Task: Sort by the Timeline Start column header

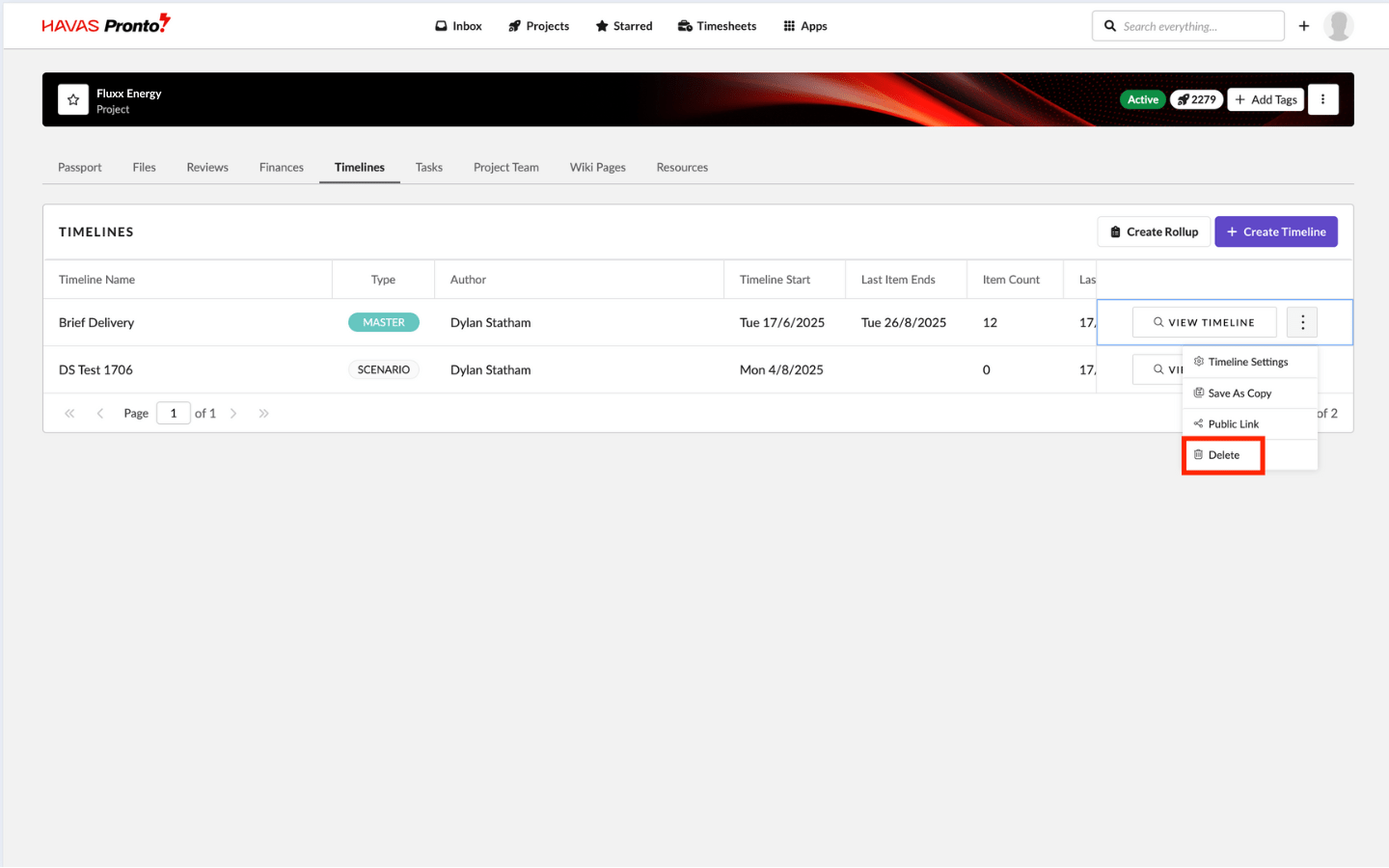Action: click(x=784, y=280)
